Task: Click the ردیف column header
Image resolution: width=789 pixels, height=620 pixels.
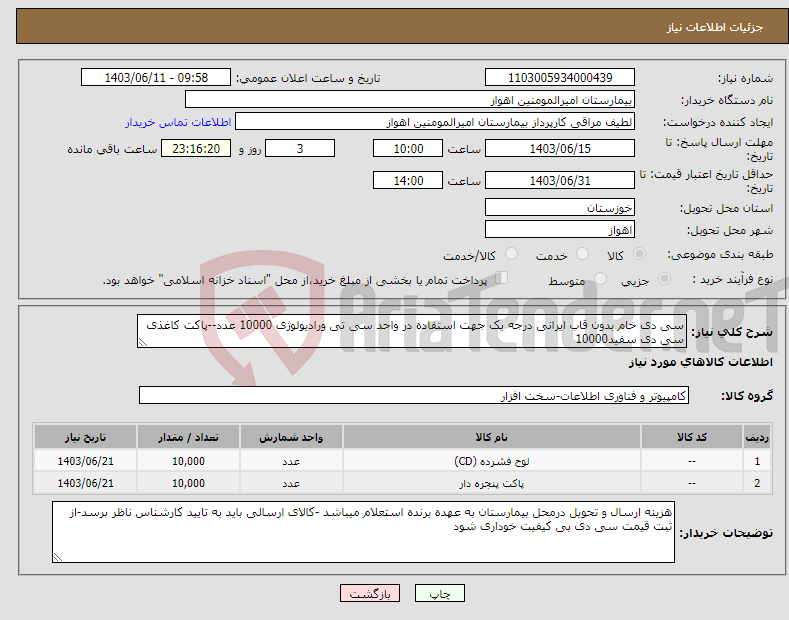Action: click(757, 437)
